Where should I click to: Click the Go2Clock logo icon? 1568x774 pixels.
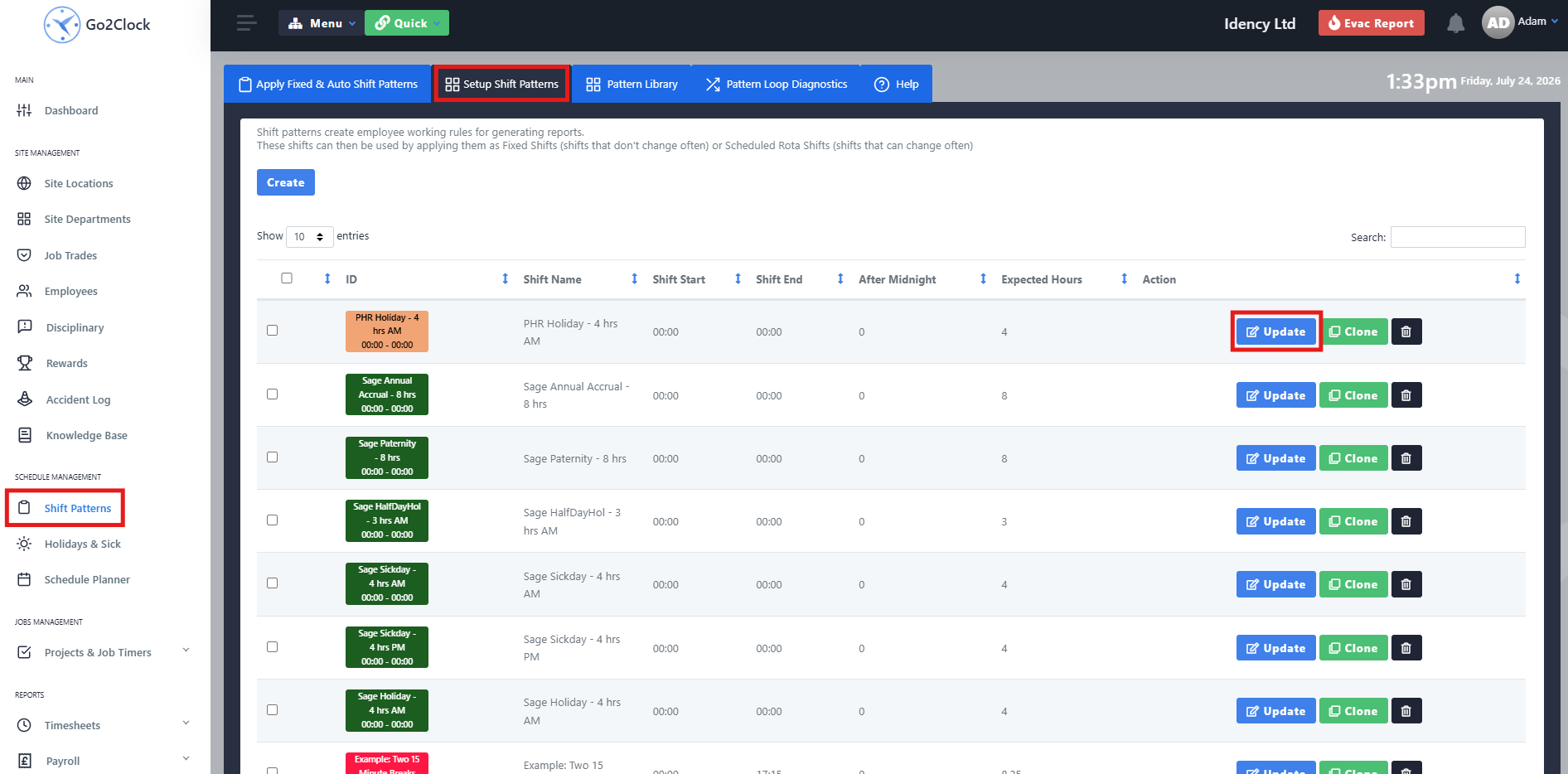pos(62,25)
